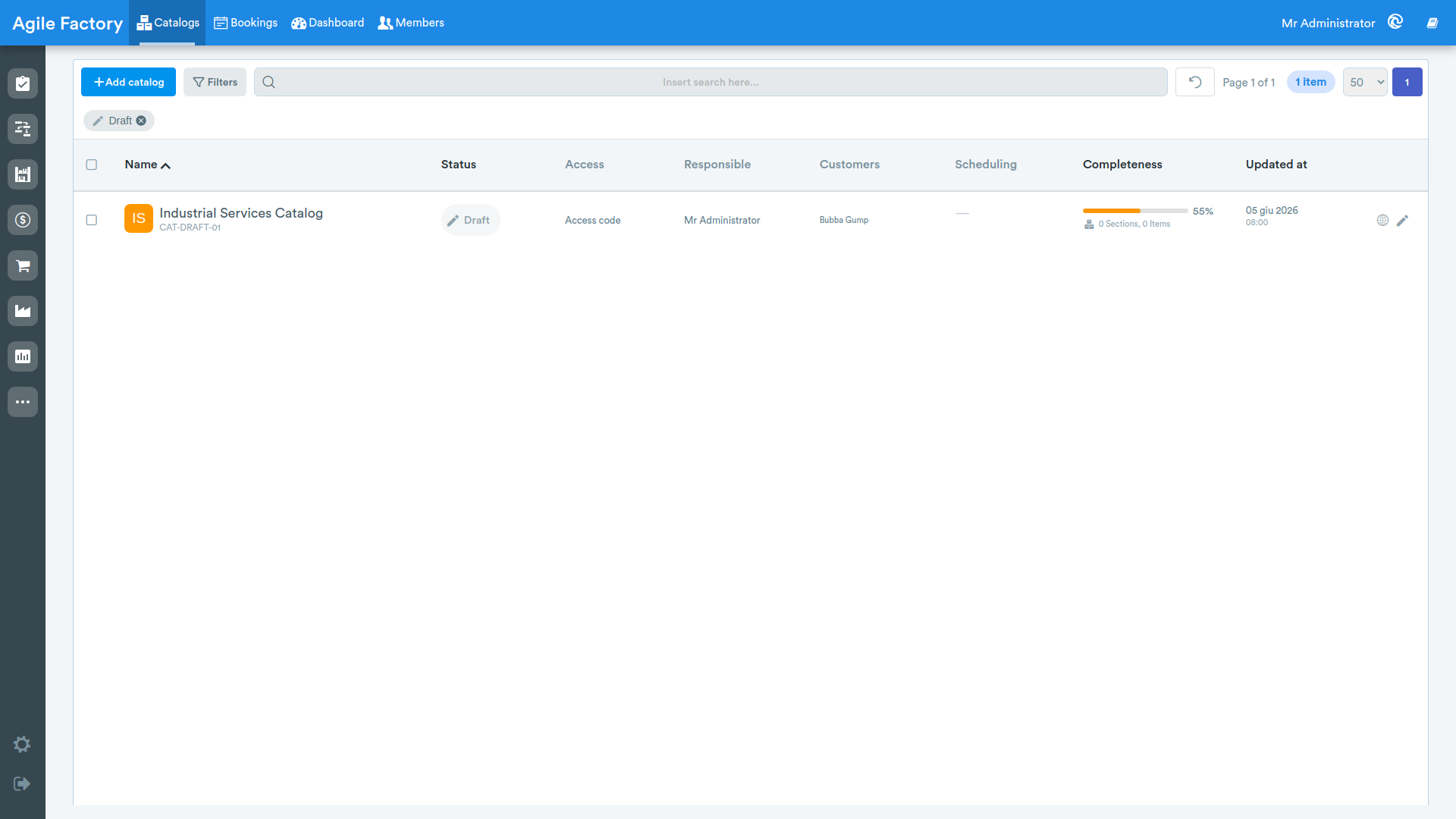The height and width of the screenshot is (819, 1456).
Task: Click the orange IS catalog avatar
Action: point(139,218)
